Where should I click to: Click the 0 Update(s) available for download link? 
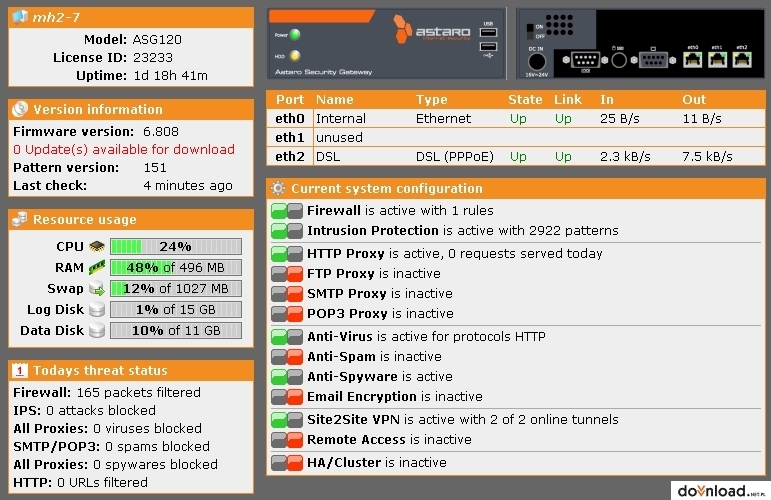(124, 149)
